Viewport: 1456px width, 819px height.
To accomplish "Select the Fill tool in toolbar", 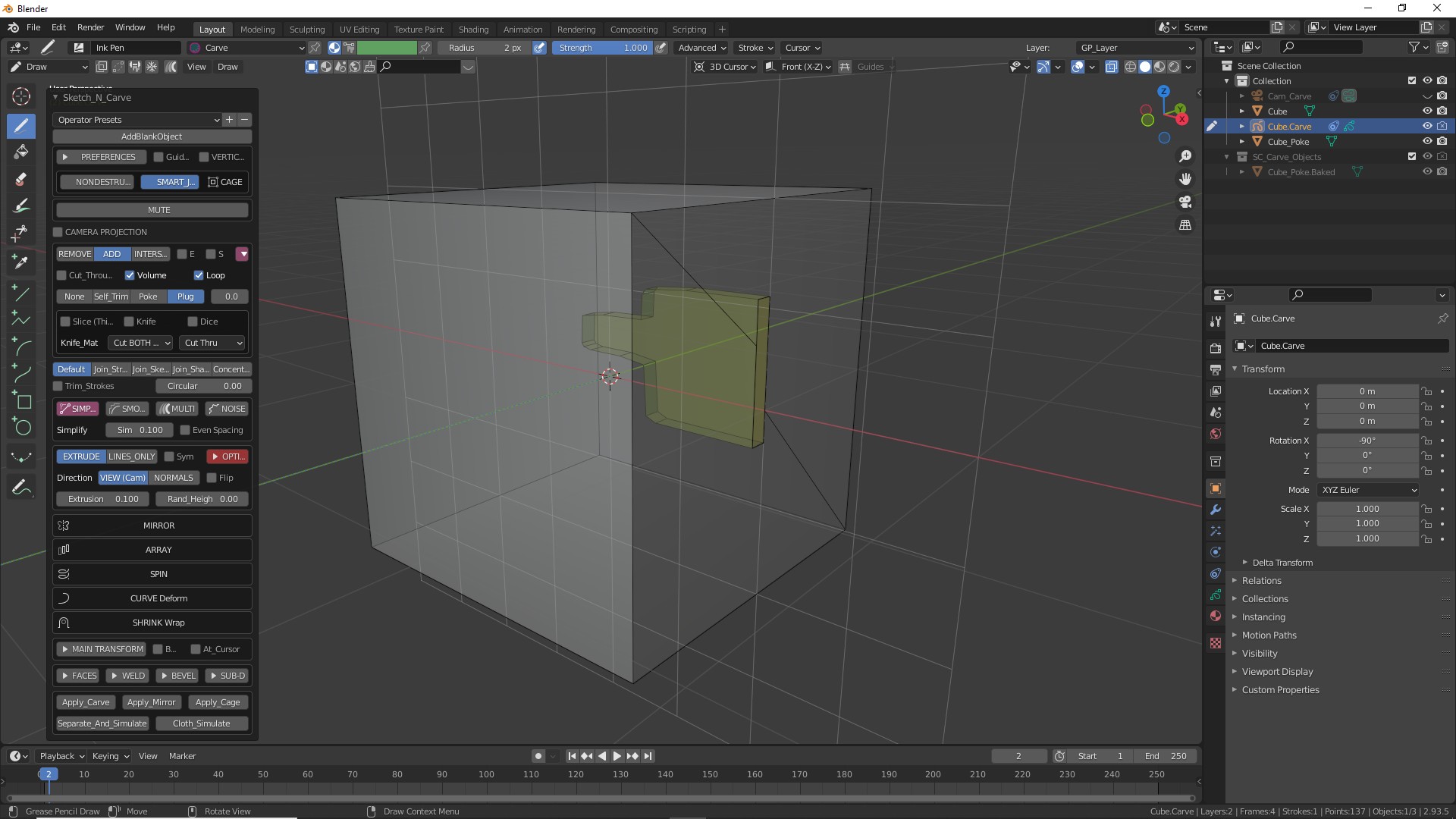I will click(x=21, y=152).
